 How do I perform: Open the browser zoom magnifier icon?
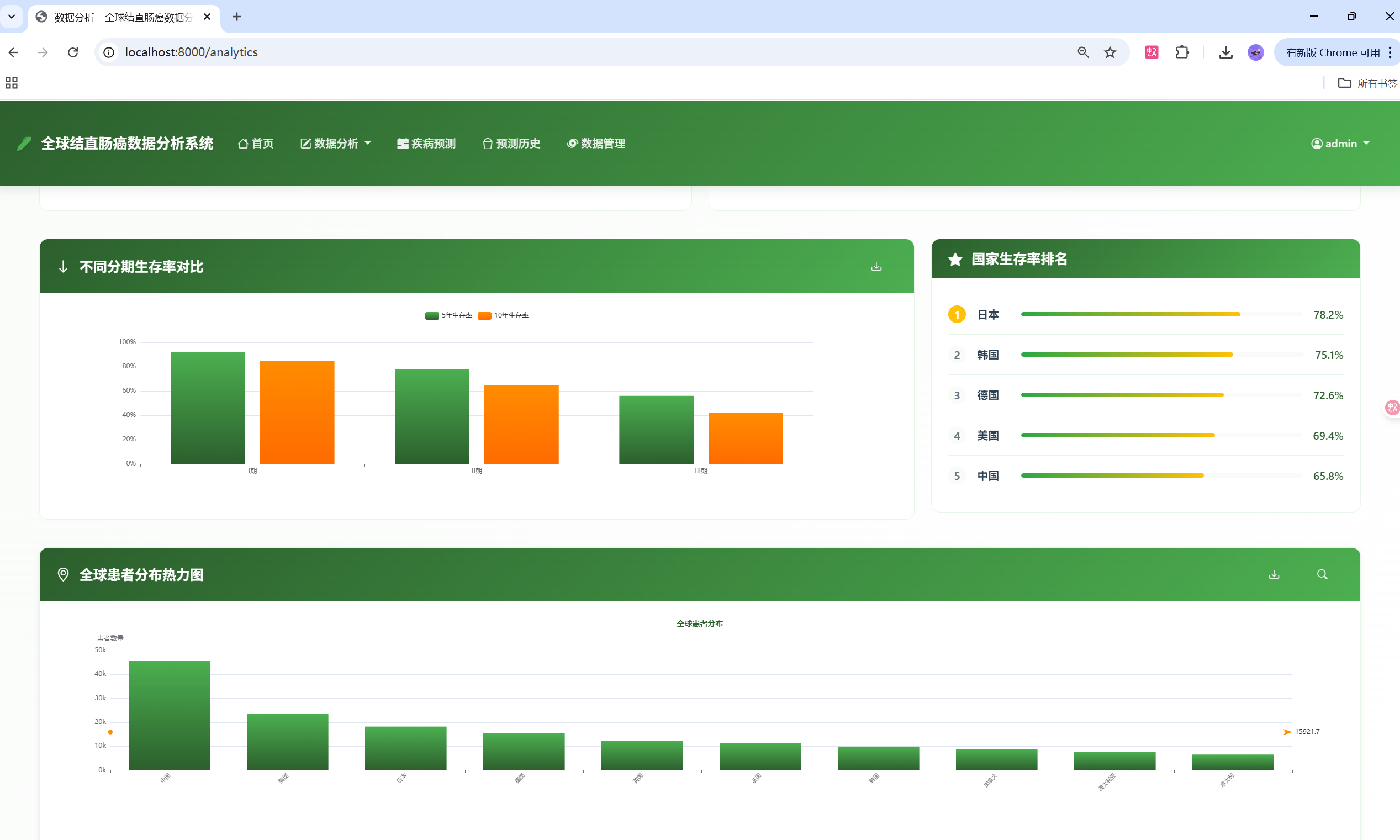(1082, 52)
